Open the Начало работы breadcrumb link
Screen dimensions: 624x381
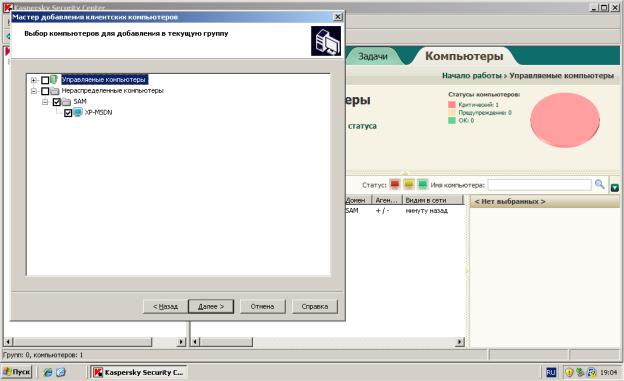[x=472, y=76]
